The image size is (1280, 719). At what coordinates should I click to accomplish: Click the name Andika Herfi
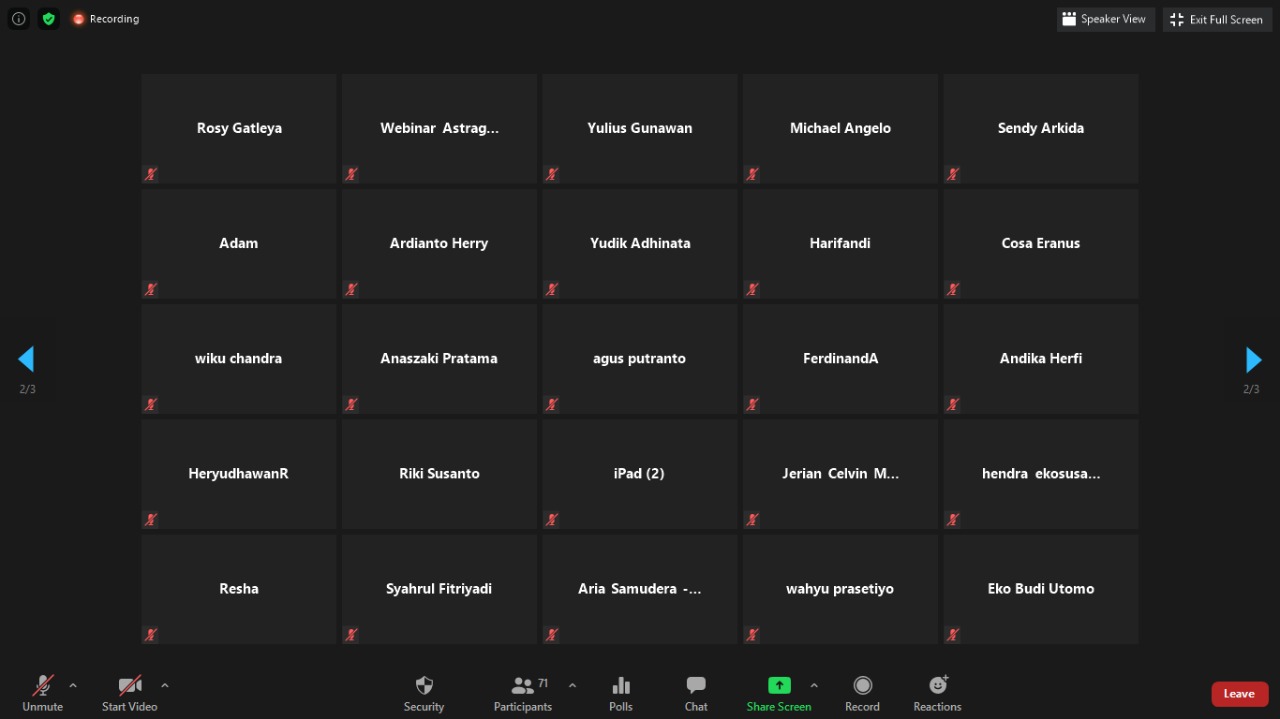tap(1041, 358)
